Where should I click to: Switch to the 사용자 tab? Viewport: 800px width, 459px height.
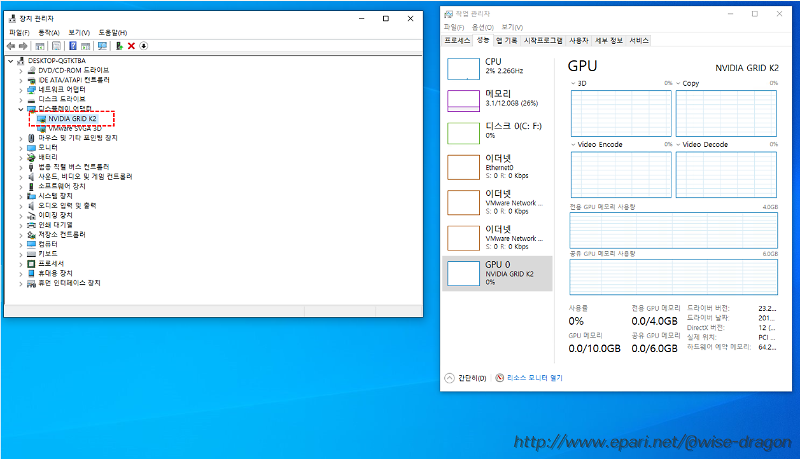(579, 41)
